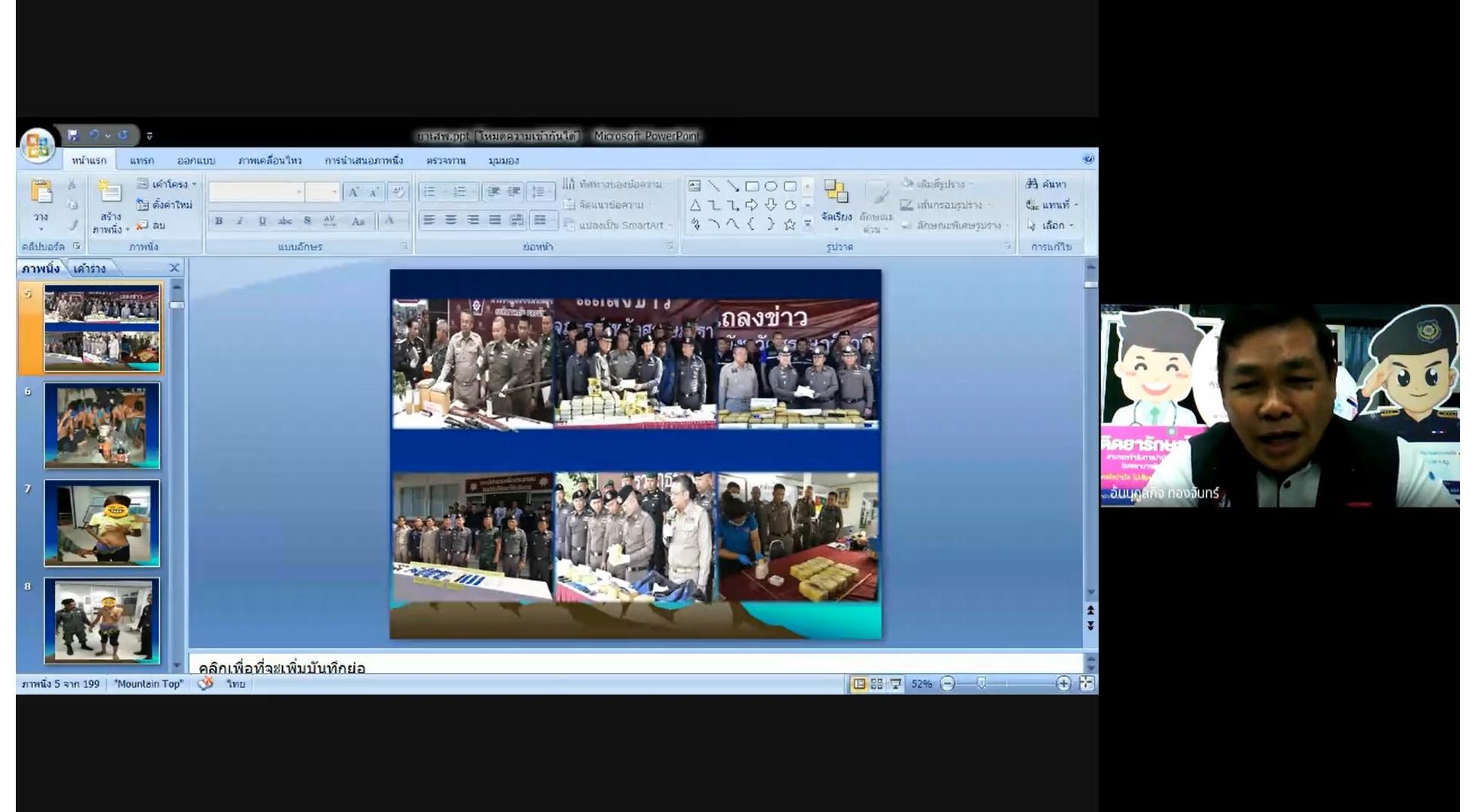Click the Office button
1475x812 pixels.
(37, 145)
